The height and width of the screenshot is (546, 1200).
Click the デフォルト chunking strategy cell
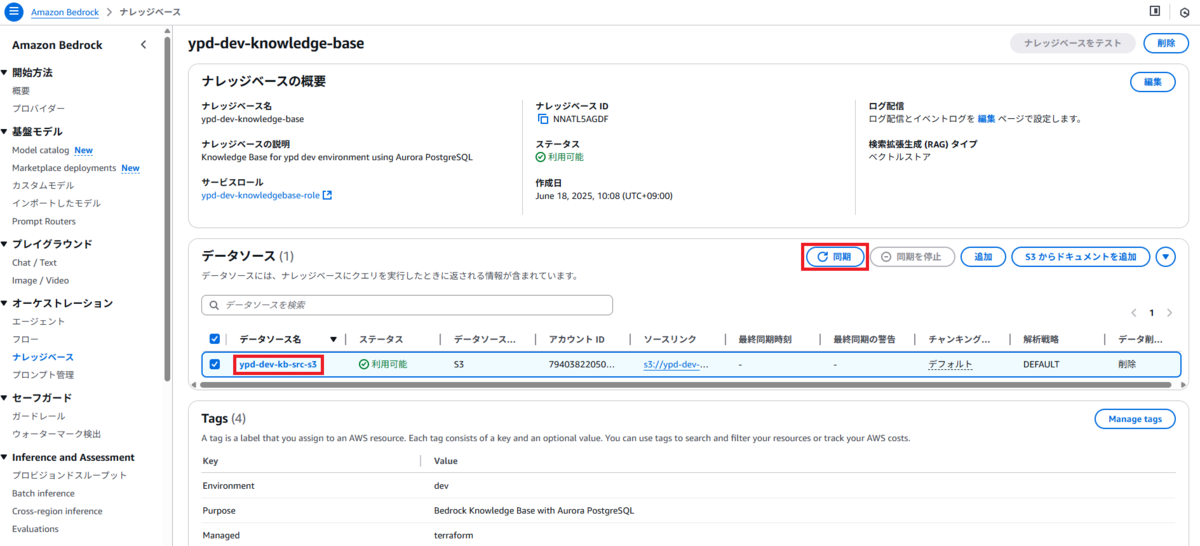[950, 365]
